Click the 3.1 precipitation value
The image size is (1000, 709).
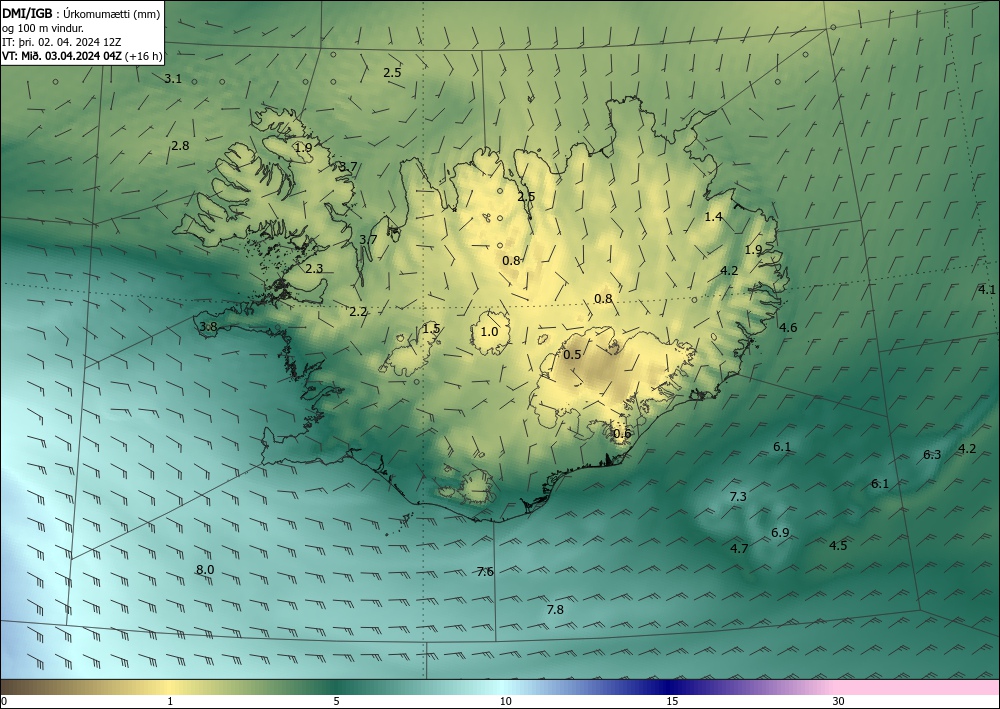click(173, 79)
